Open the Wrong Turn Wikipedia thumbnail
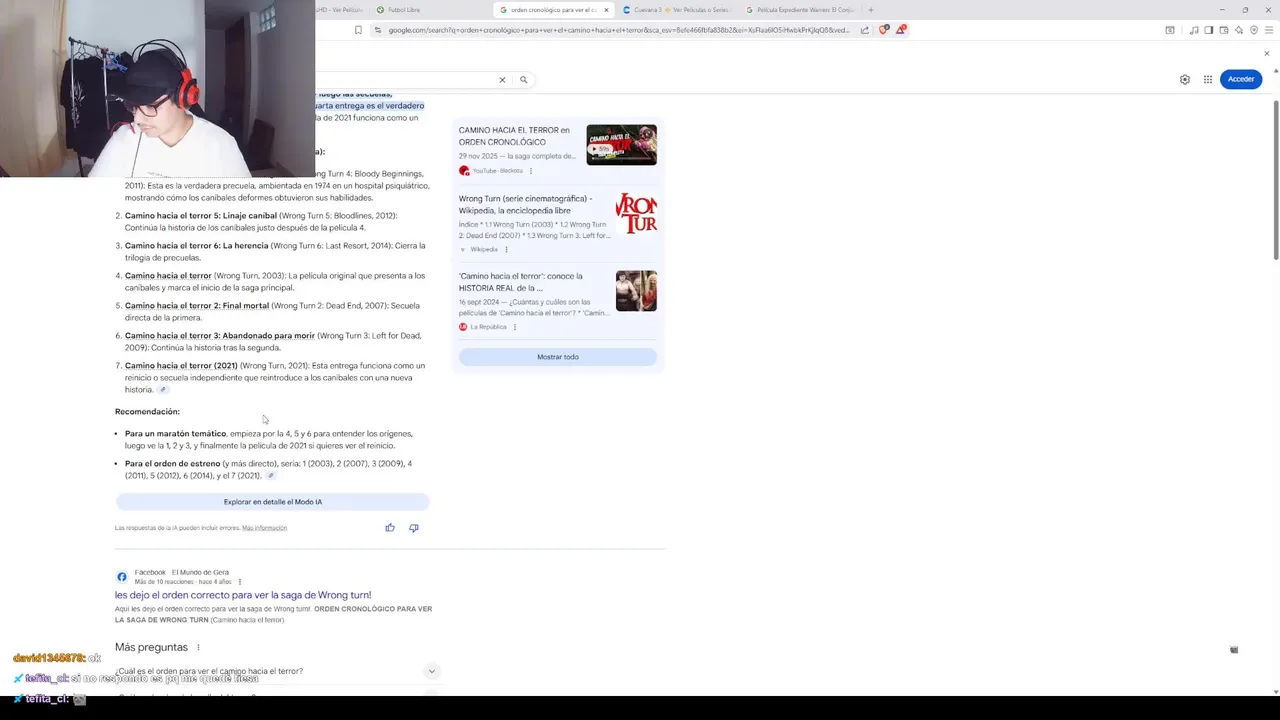The height and width of the screenshot is (720, 1280). [636, 213]
